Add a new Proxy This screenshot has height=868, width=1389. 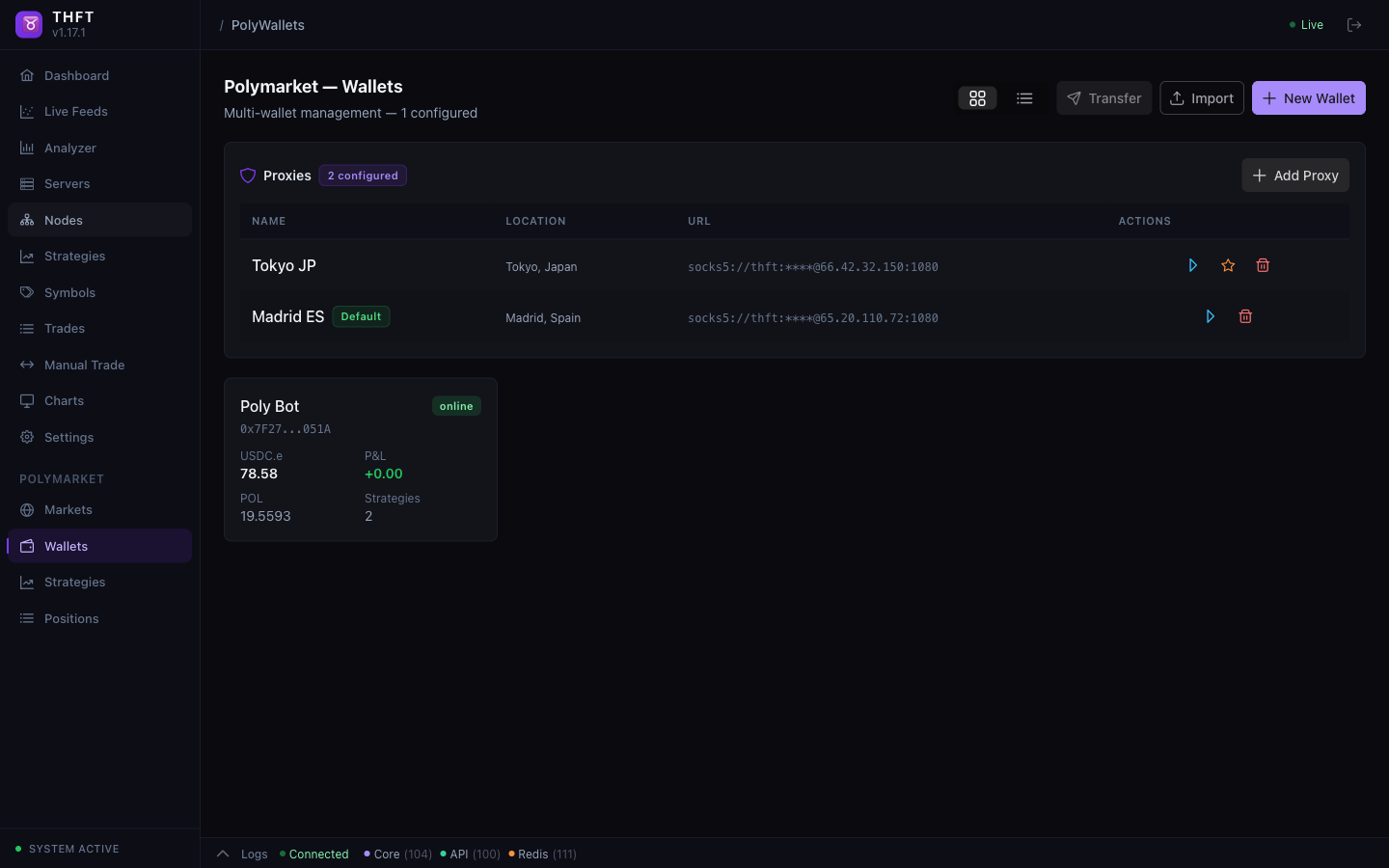point(1295,175)
